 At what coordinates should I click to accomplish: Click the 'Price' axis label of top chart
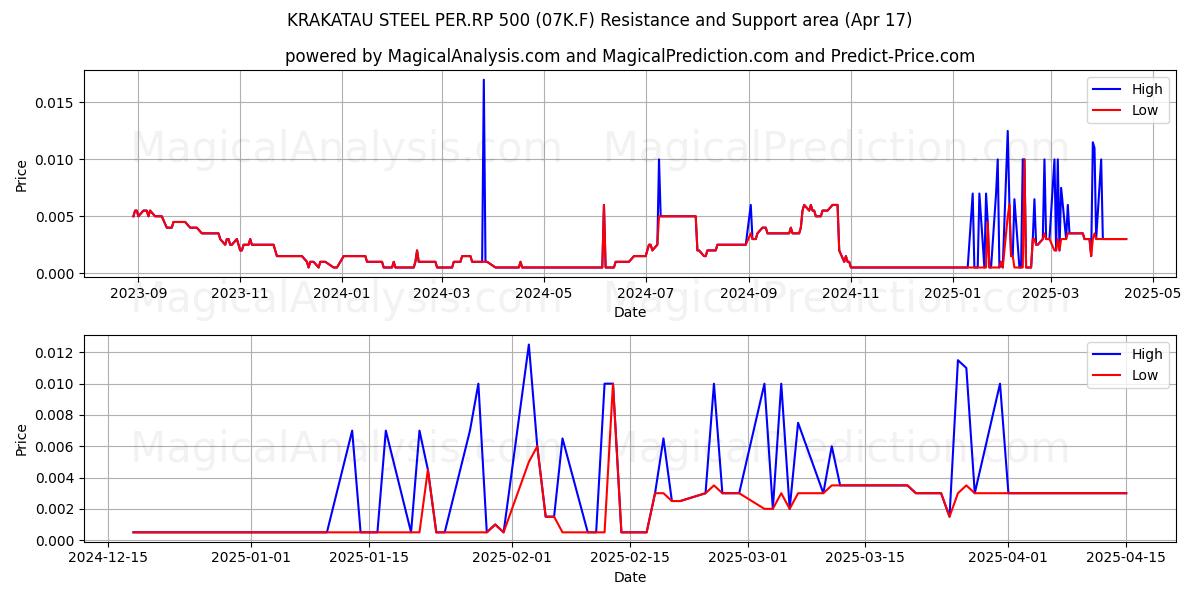pos(22,176)
